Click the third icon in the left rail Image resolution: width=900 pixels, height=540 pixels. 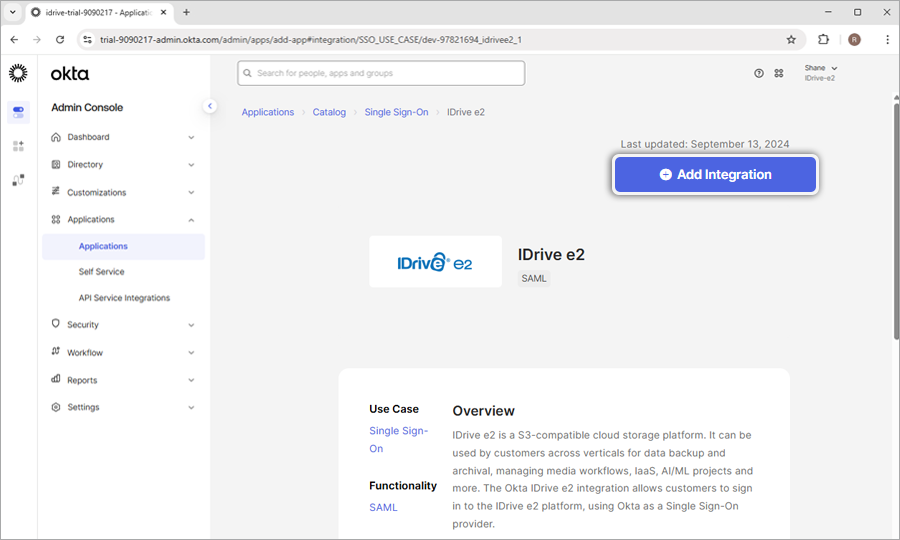(18, 180)
